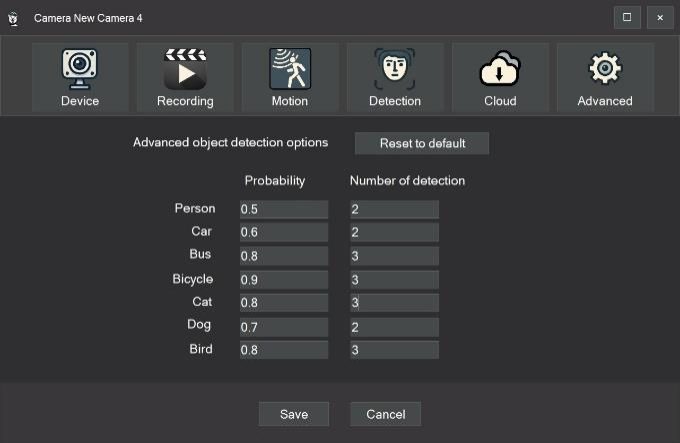Image resolution: width=680 pixels, height=443 pixels.
Task: Open the Motion detection icon
Action: click(x=290, y=70)
